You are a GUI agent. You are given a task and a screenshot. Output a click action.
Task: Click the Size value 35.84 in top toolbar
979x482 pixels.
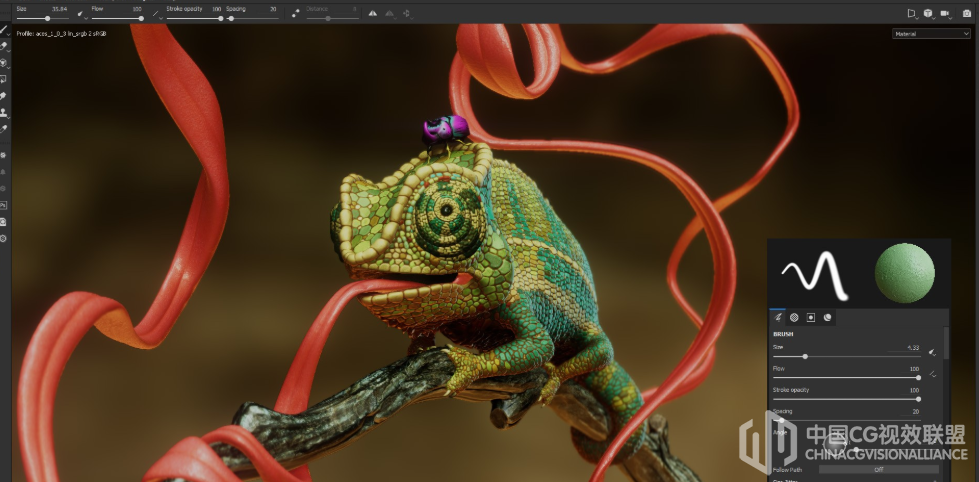click(x=59, y=9)
